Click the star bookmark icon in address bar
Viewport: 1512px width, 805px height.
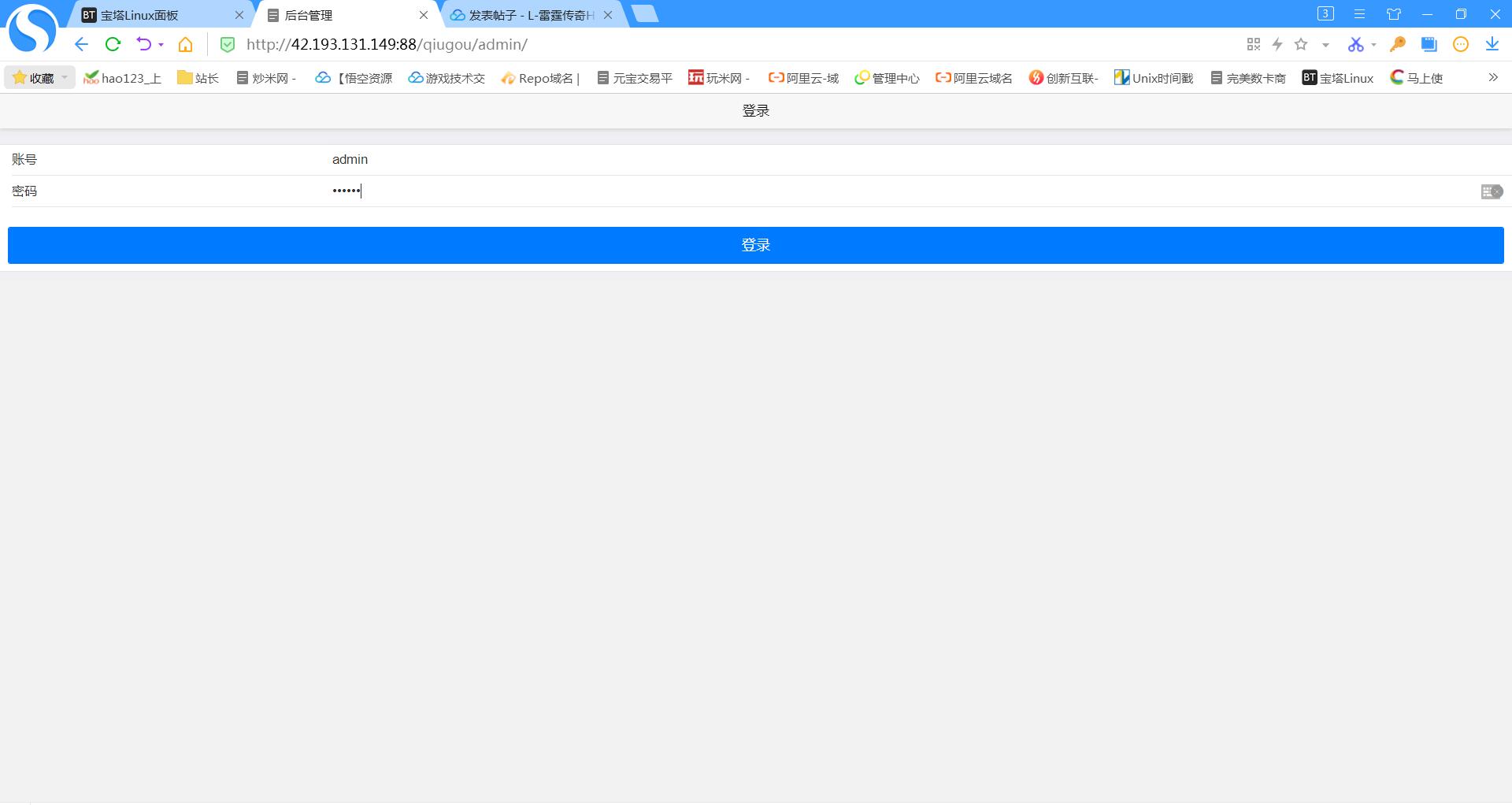(x=1301, y=45)
